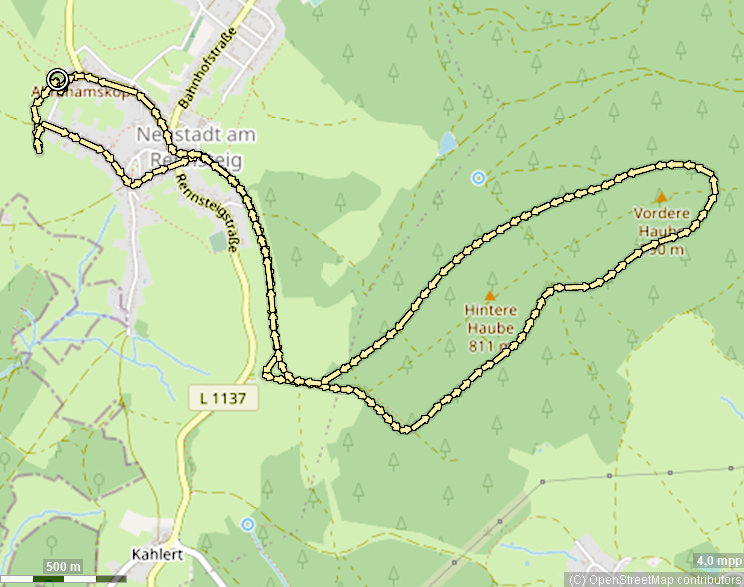Click the Neustadt am Rennsteig town label

tap(196, 147)
